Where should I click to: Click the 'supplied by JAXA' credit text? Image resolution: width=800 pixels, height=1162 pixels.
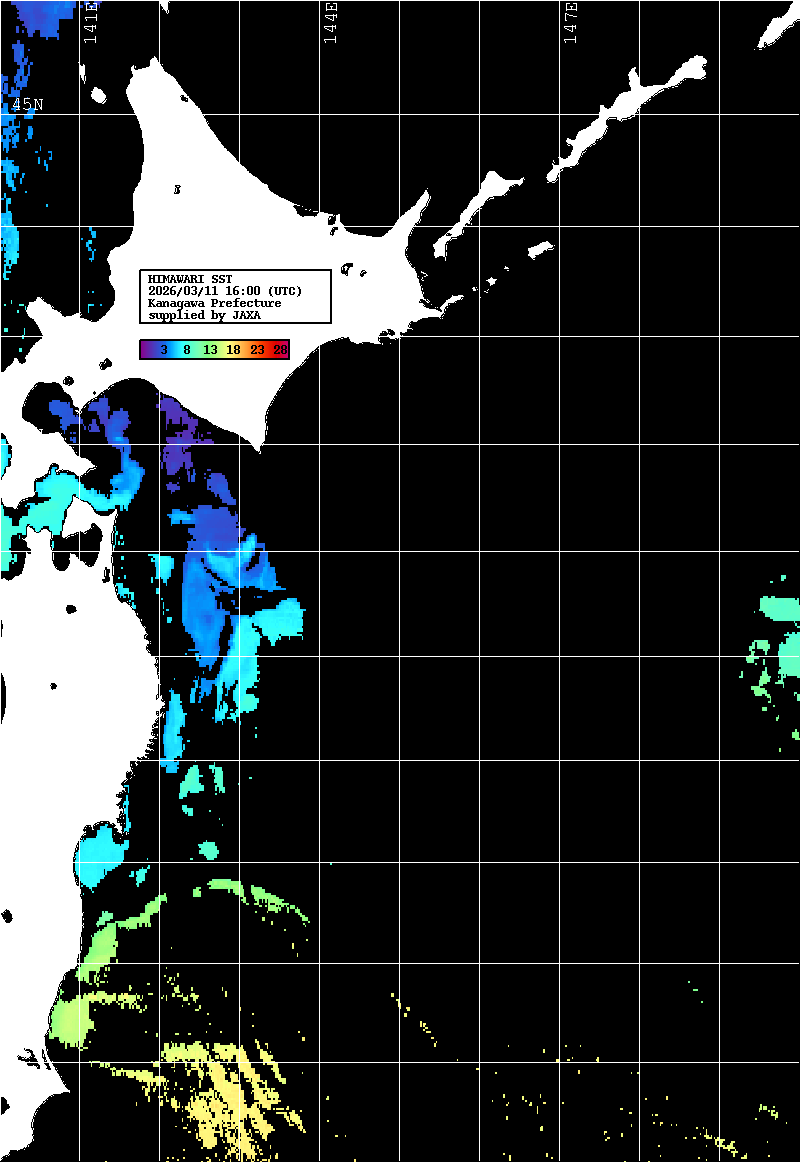204,315
